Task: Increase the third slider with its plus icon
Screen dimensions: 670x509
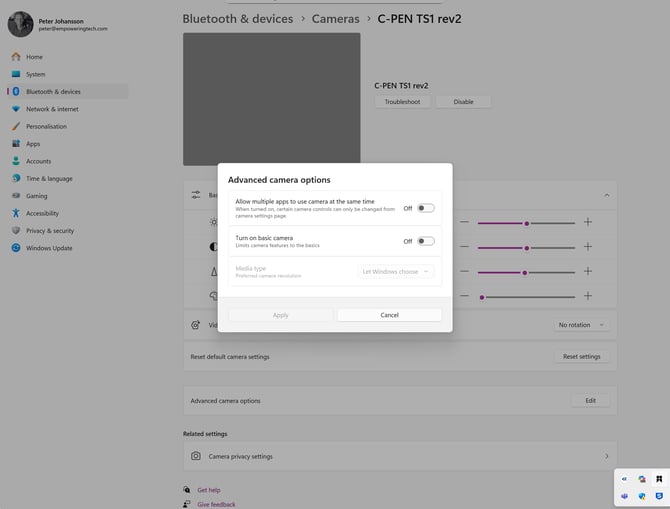Action: pyautogui.click(x=588, y=271)
